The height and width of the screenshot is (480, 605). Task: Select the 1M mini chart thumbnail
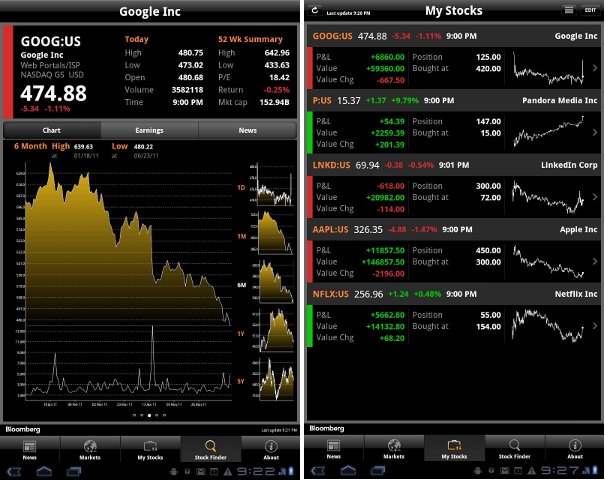point(272,233)
